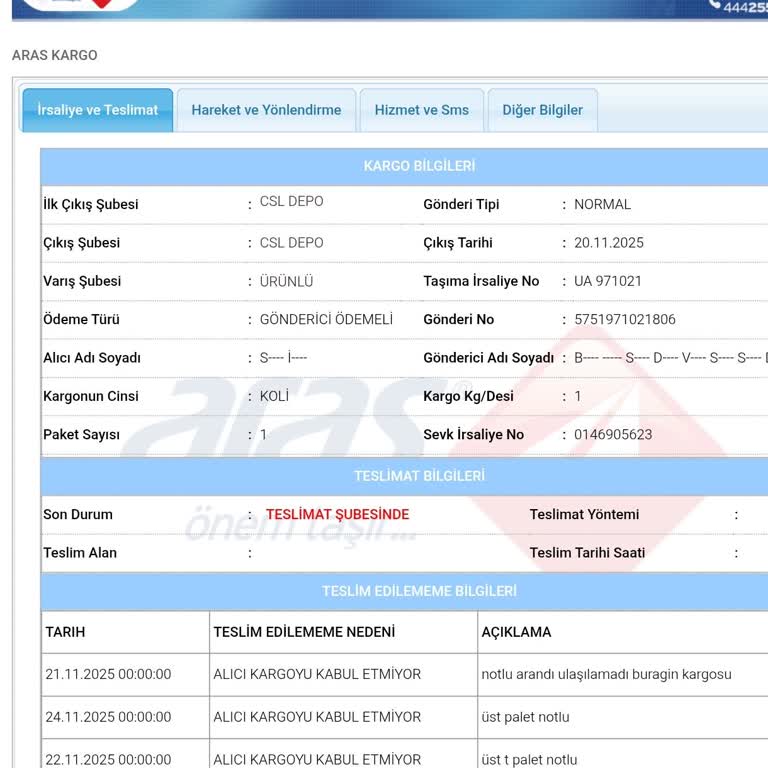768x768 pixels.
Task: Click the Gönderici Adı Soyadı value
Action: coord(671,358)
